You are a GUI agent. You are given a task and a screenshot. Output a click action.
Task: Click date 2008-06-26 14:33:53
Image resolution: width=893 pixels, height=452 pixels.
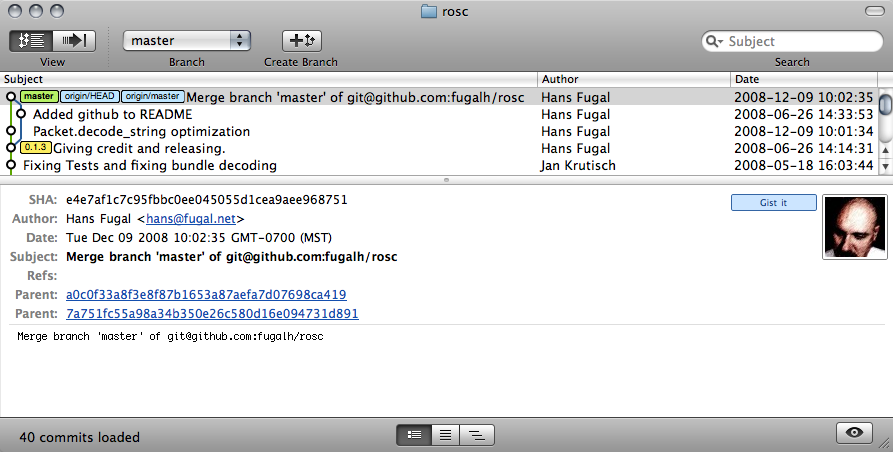pyautogui.click(x=803, y=114)
